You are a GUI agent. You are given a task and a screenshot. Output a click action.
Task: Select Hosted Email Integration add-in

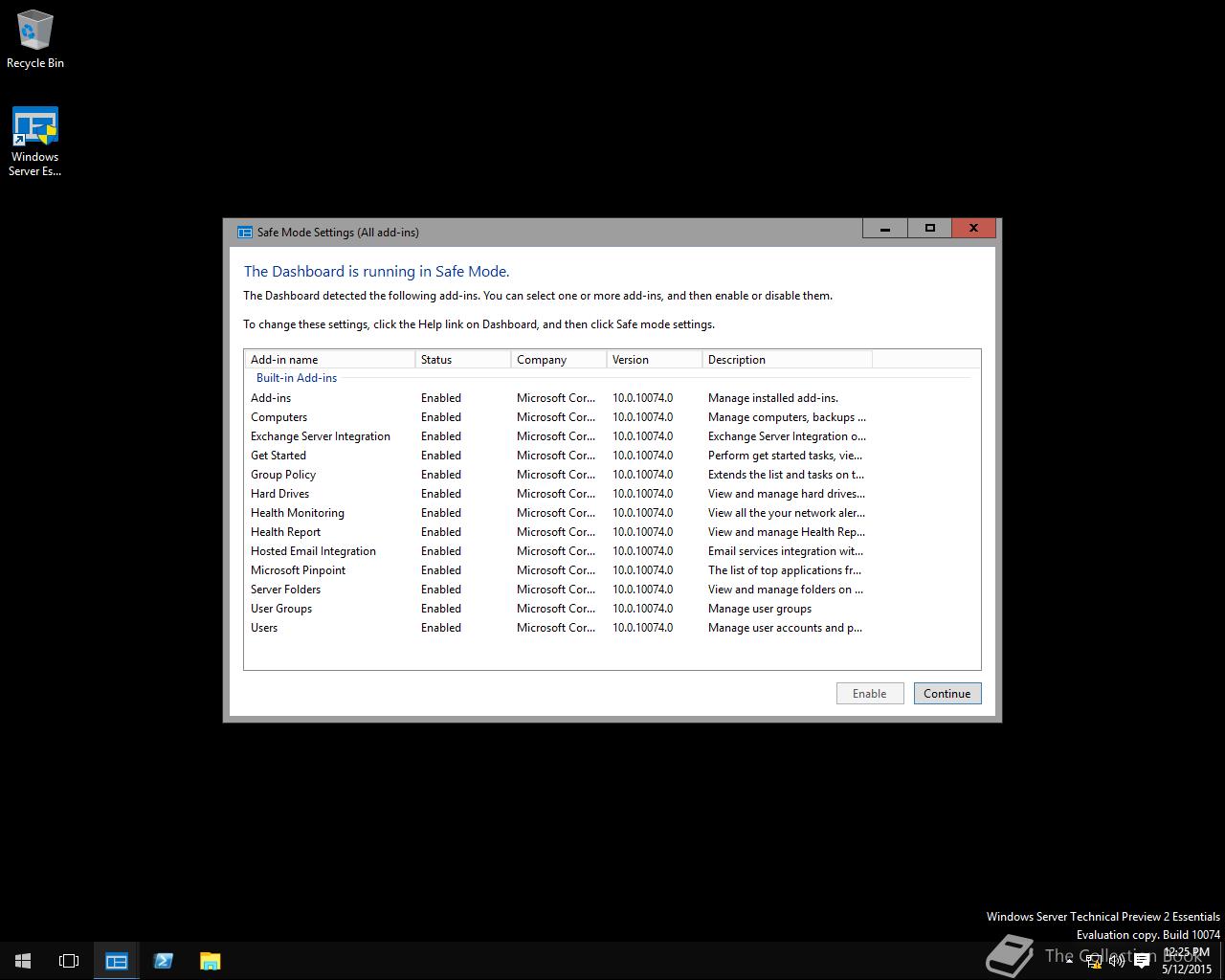[559, 551]
